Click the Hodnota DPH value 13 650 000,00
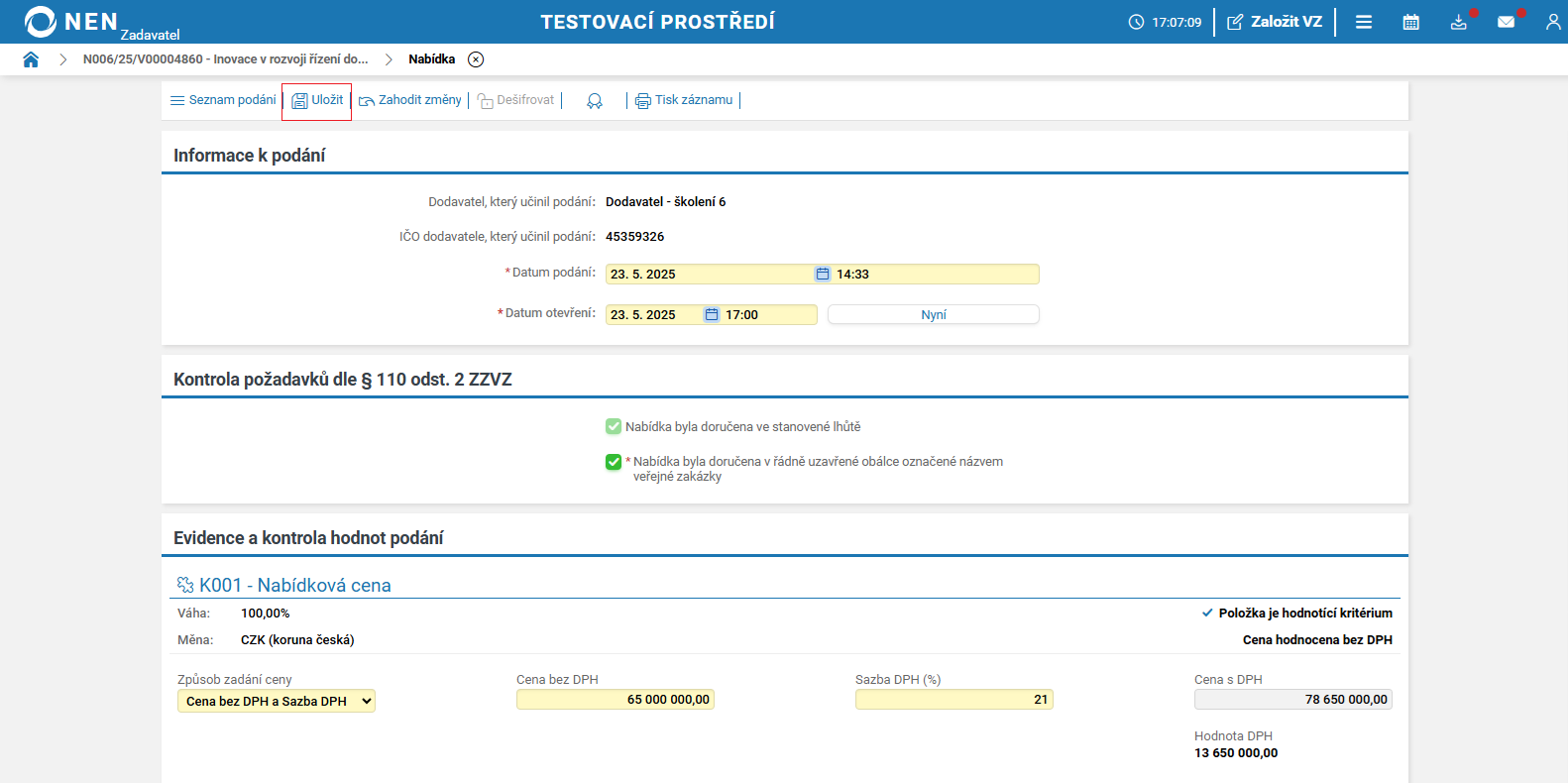This screenshot has height=783, width=1568. click(1236, 753)
